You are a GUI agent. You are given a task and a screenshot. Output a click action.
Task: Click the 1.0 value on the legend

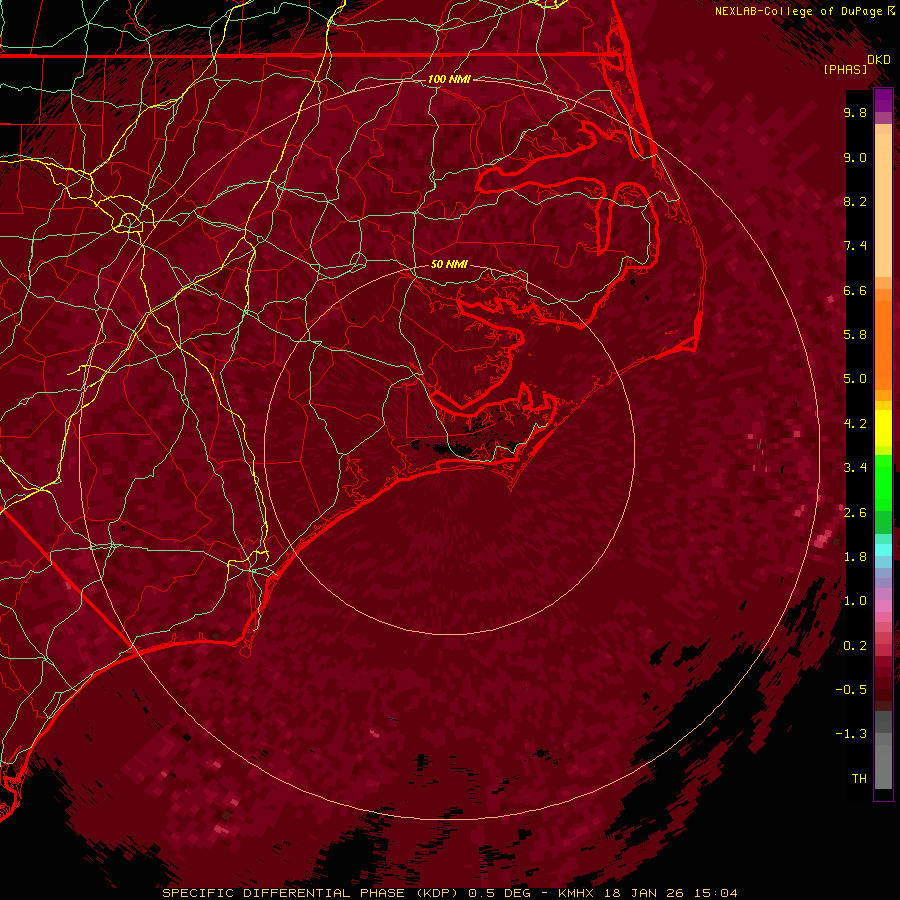(855, 601)
